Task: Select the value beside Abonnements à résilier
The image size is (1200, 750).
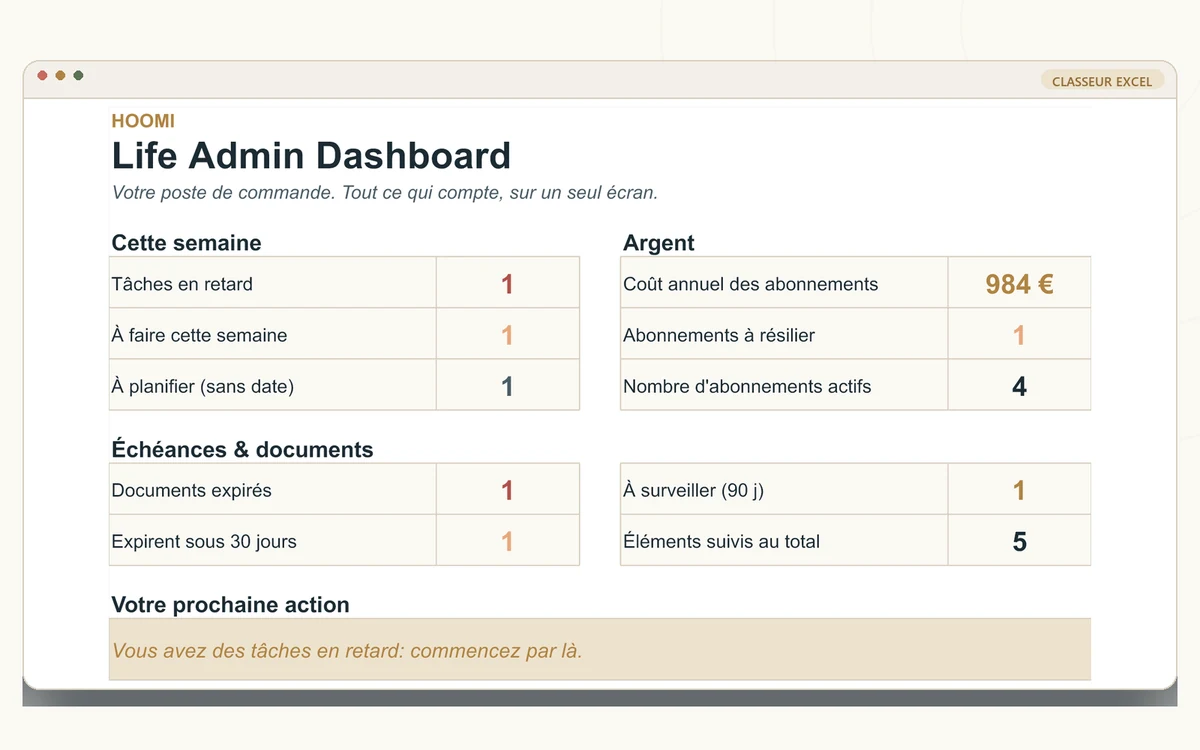Action: [x=1019, y=334]
